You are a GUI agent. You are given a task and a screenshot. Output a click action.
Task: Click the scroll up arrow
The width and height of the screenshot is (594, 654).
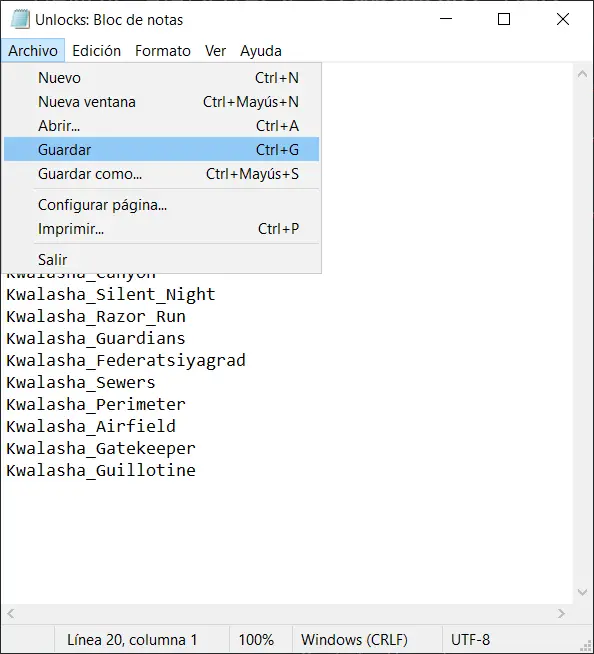pyautogui.click(x=582, y=74)
